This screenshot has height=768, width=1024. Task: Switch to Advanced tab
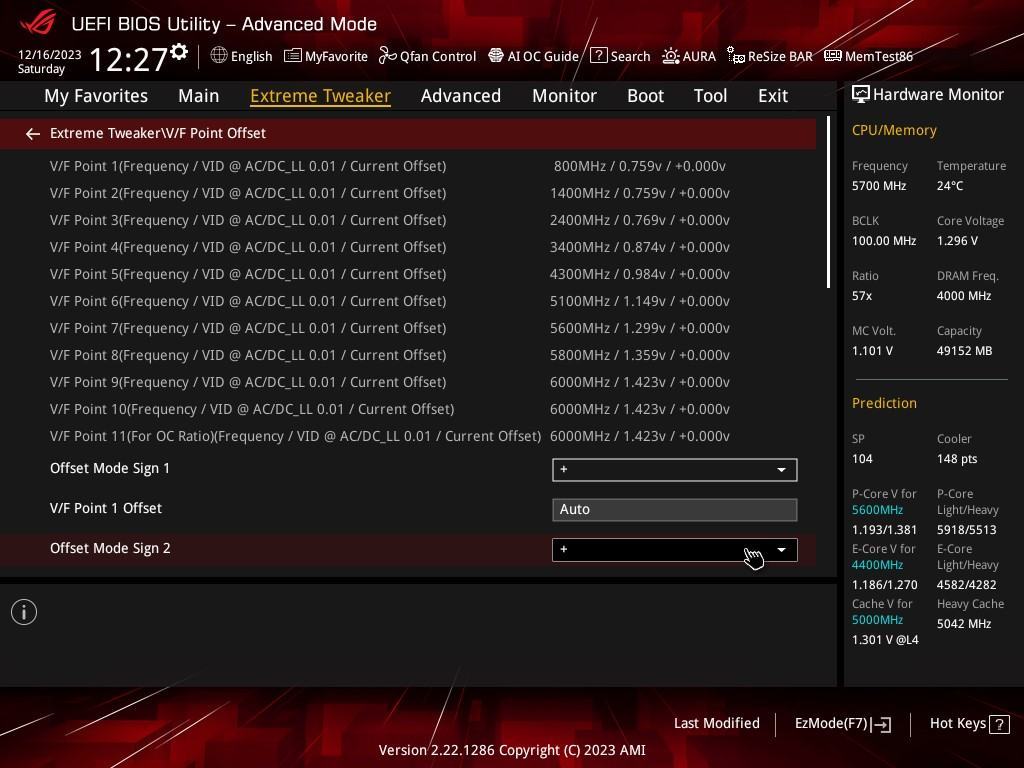(x=461, y=96)
